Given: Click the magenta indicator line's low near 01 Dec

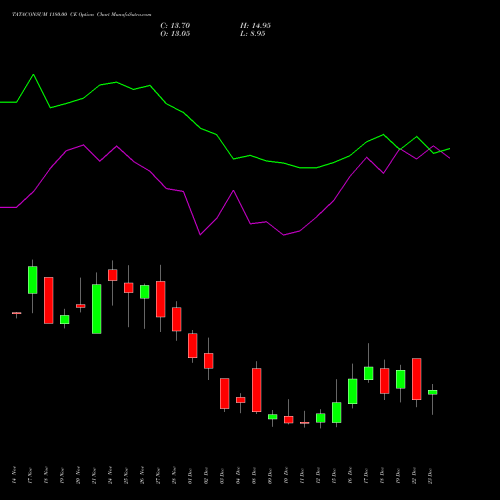Looking at the screenshot, I should tap(200, 235).
